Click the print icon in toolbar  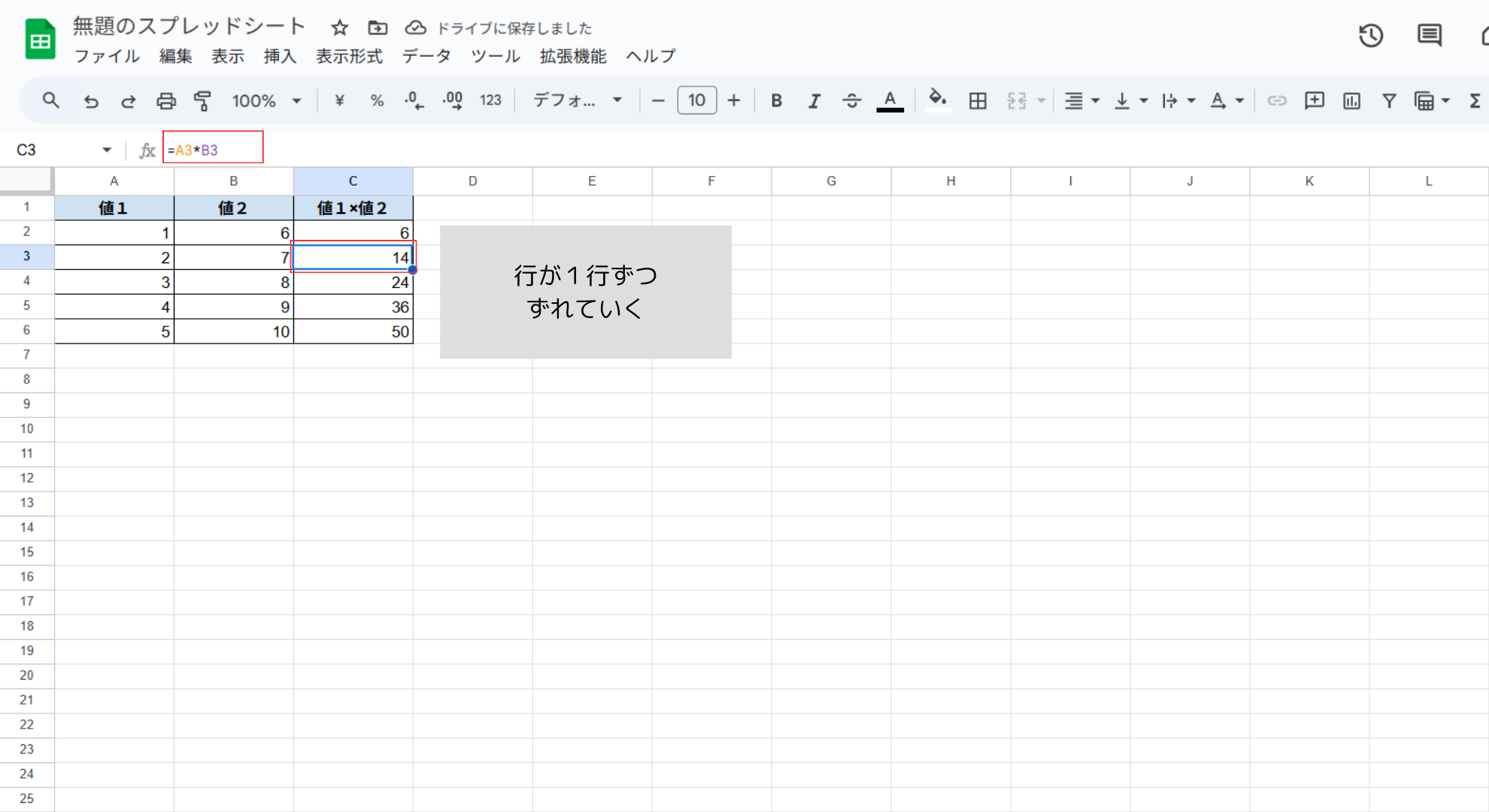pos(165,101)
